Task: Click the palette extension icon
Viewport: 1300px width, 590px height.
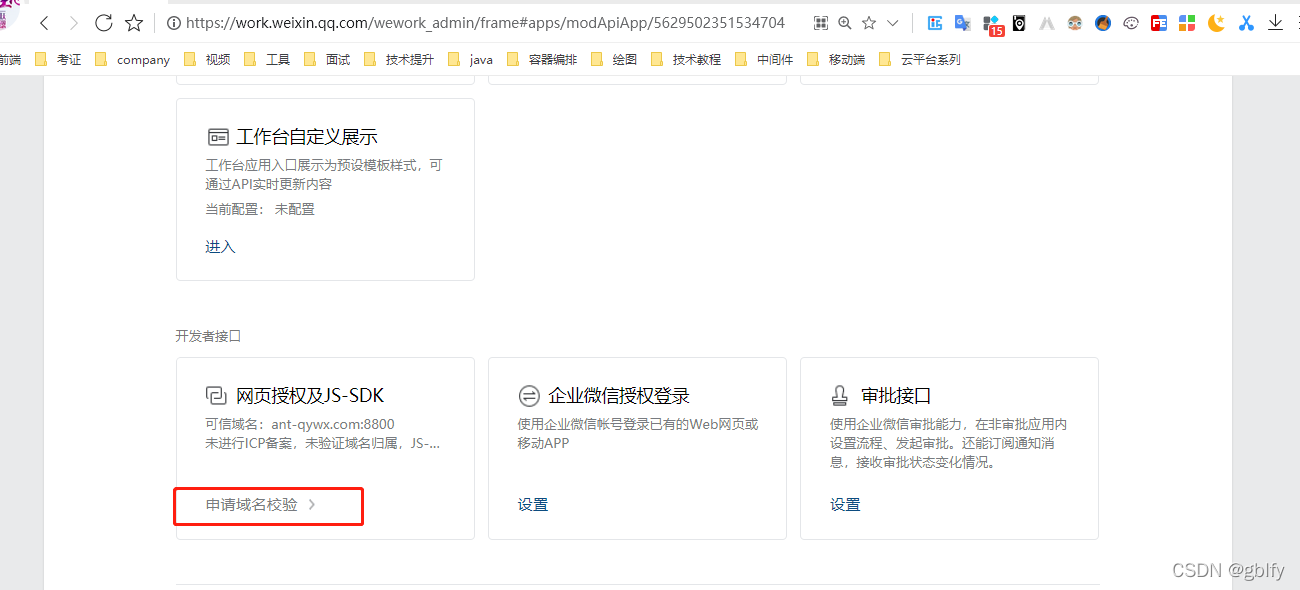Action: coord(1130,22)
